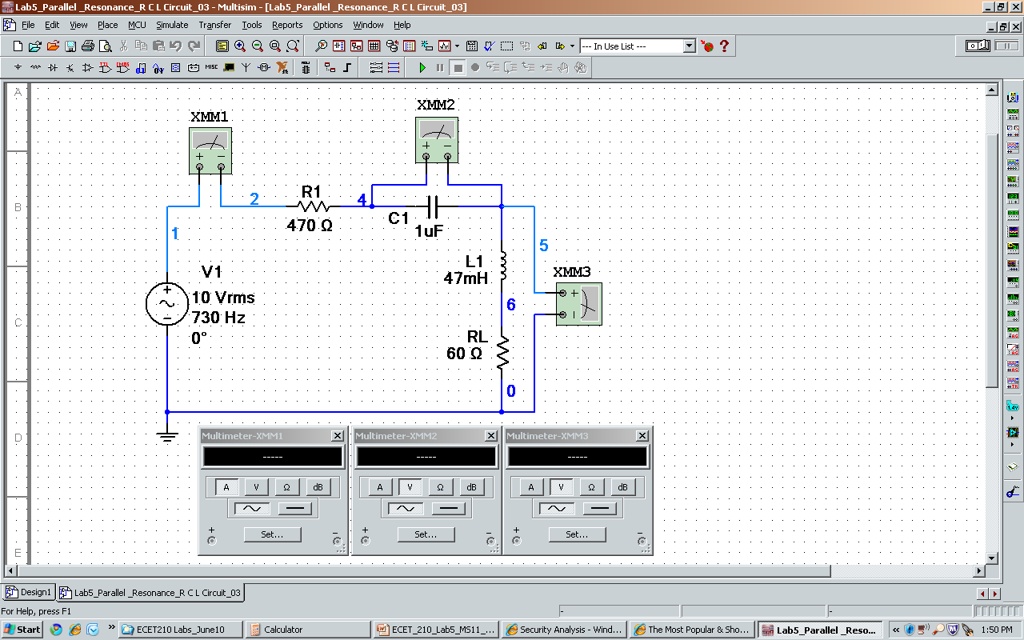Set Multimeter-XMM3 to current measurement A
The width and height of the screenshot is (1024, 640).
[530, 487]
